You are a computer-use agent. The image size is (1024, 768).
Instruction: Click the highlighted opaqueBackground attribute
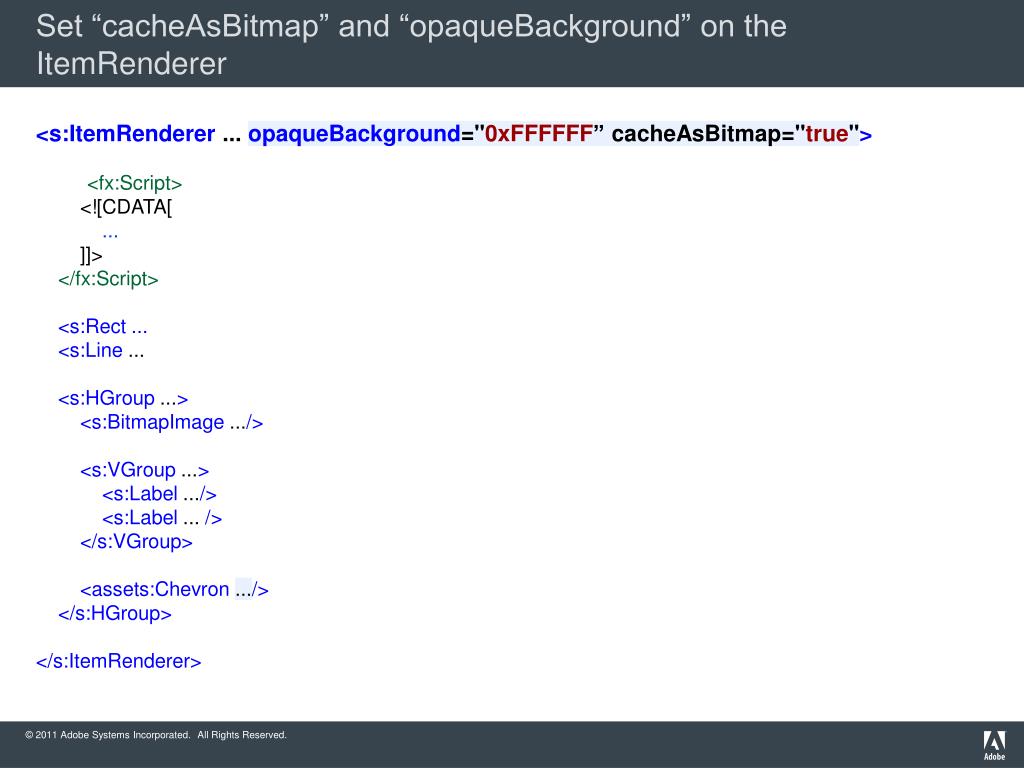coord(354,134)
